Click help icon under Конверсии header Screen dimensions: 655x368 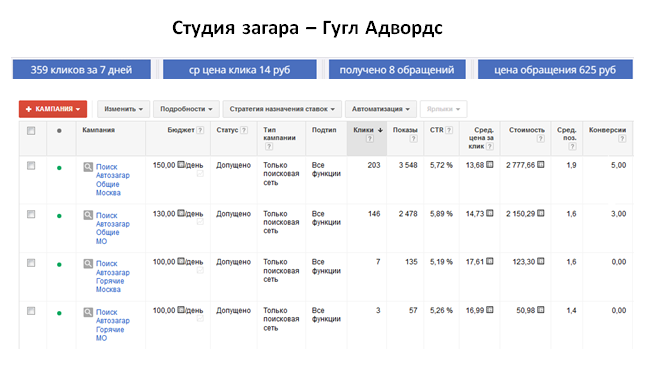pos(622,138)
